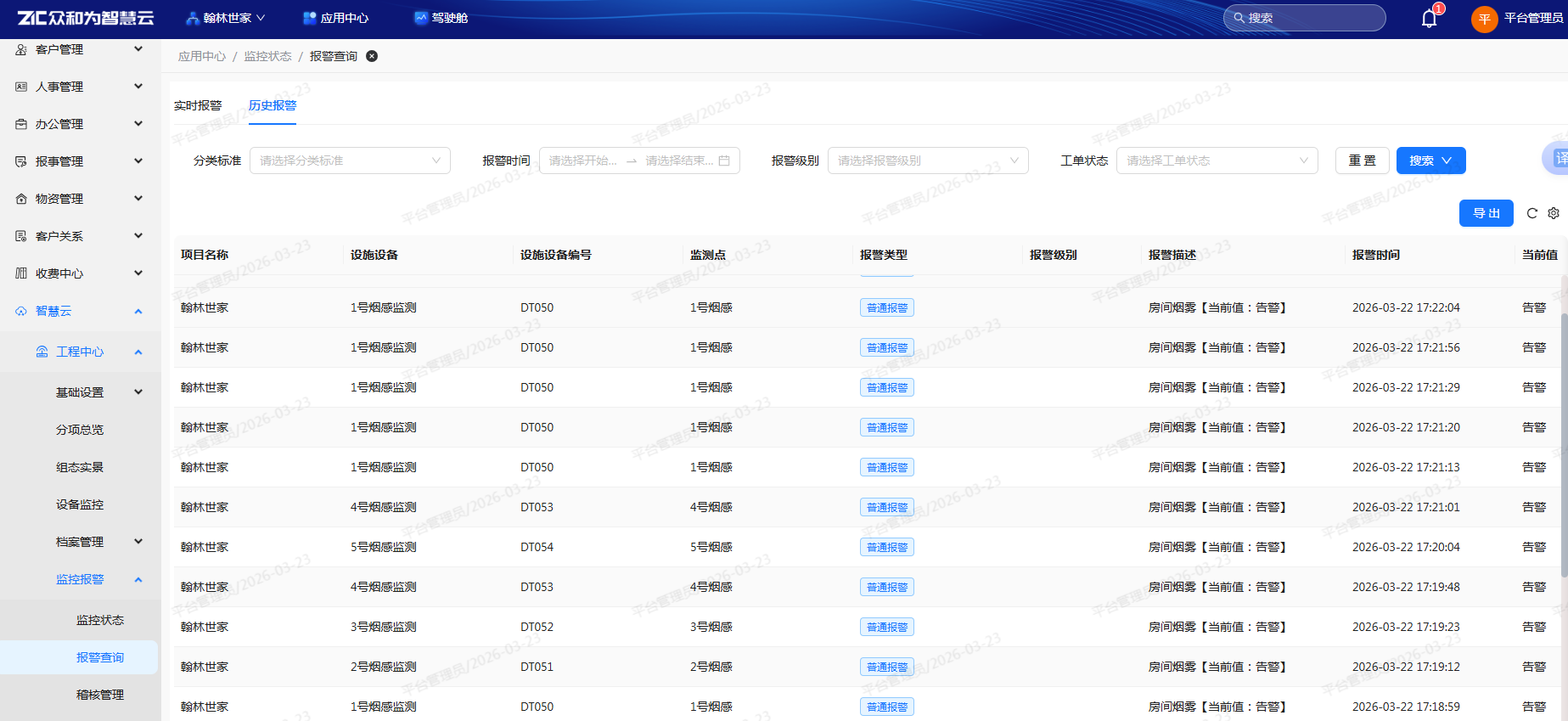Click the notification bell icon
The image size is (1568, 721).
tap(1430, 19)
